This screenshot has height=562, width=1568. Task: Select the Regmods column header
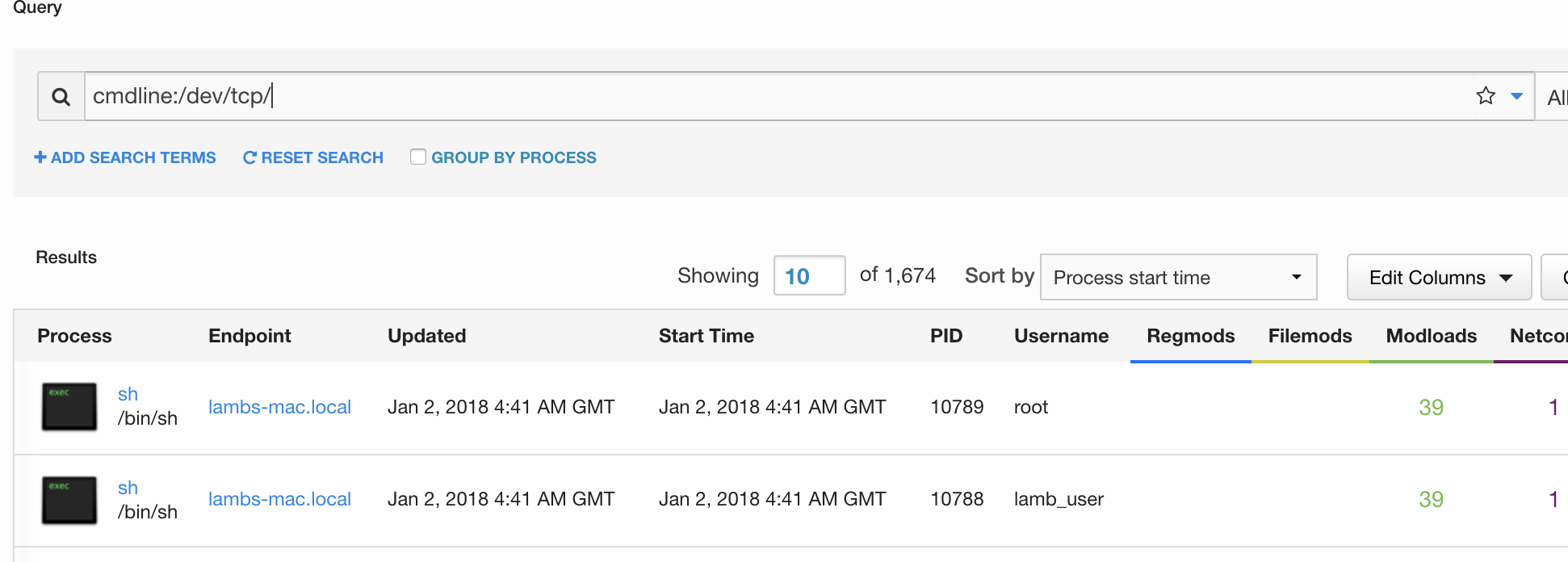point(1190,336)
